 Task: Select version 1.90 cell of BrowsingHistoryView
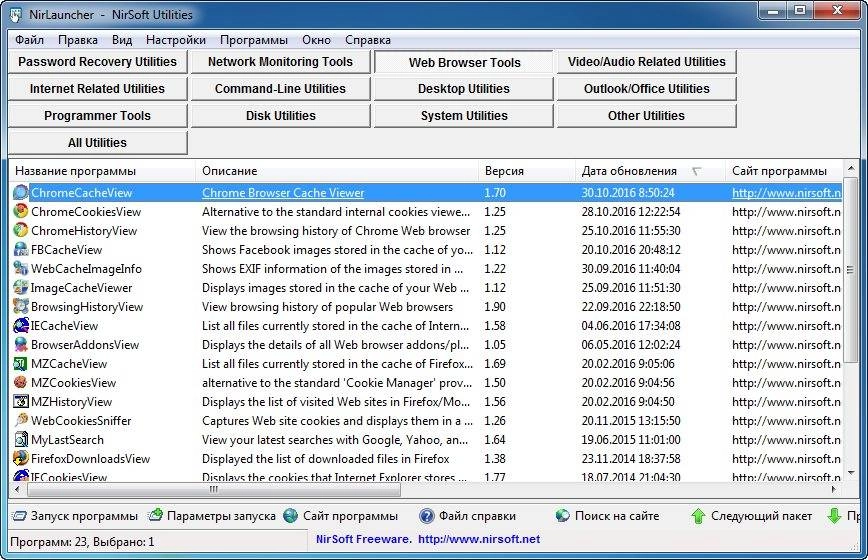tap(495, 307)
